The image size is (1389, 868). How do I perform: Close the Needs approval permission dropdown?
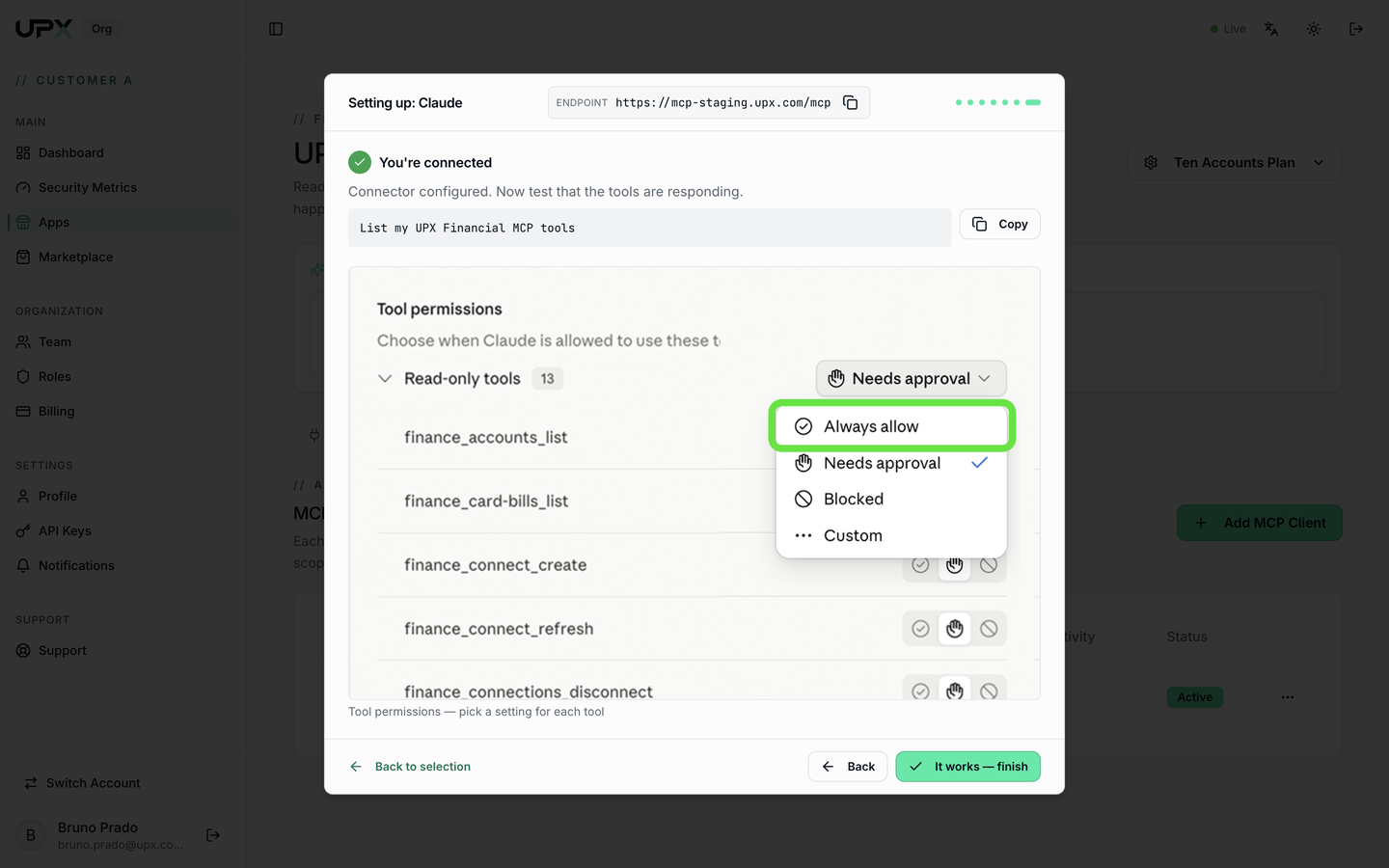tap(911, 378)
